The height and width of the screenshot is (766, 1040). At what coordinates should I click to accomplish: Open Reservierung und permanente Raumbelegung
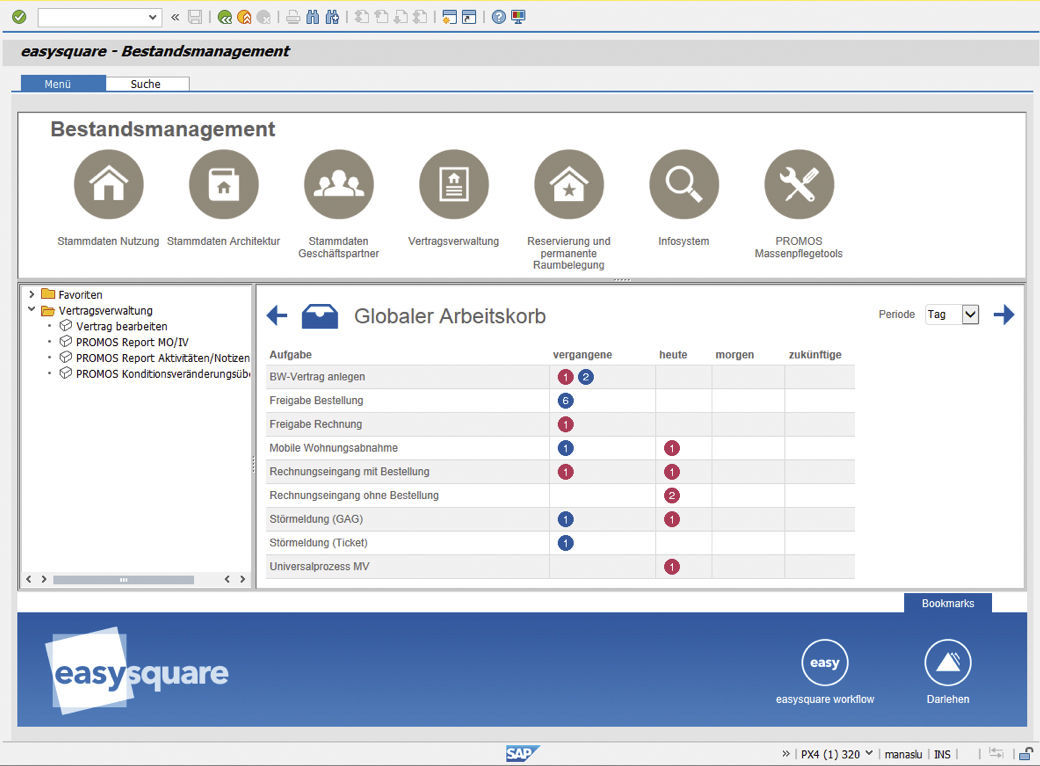click(x=568, y=184)
